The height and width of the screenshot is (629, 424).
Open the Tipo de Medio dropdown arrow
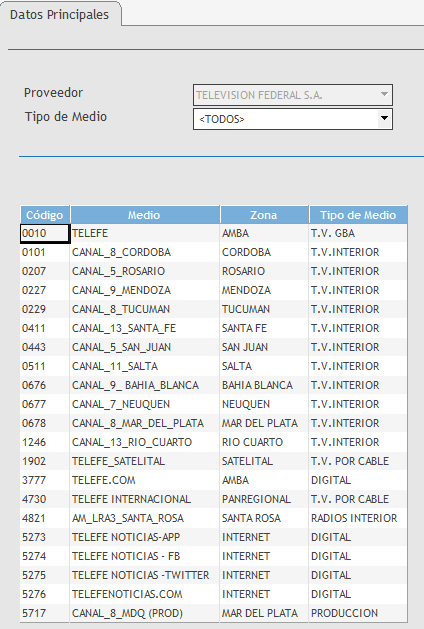click(384, 119)
